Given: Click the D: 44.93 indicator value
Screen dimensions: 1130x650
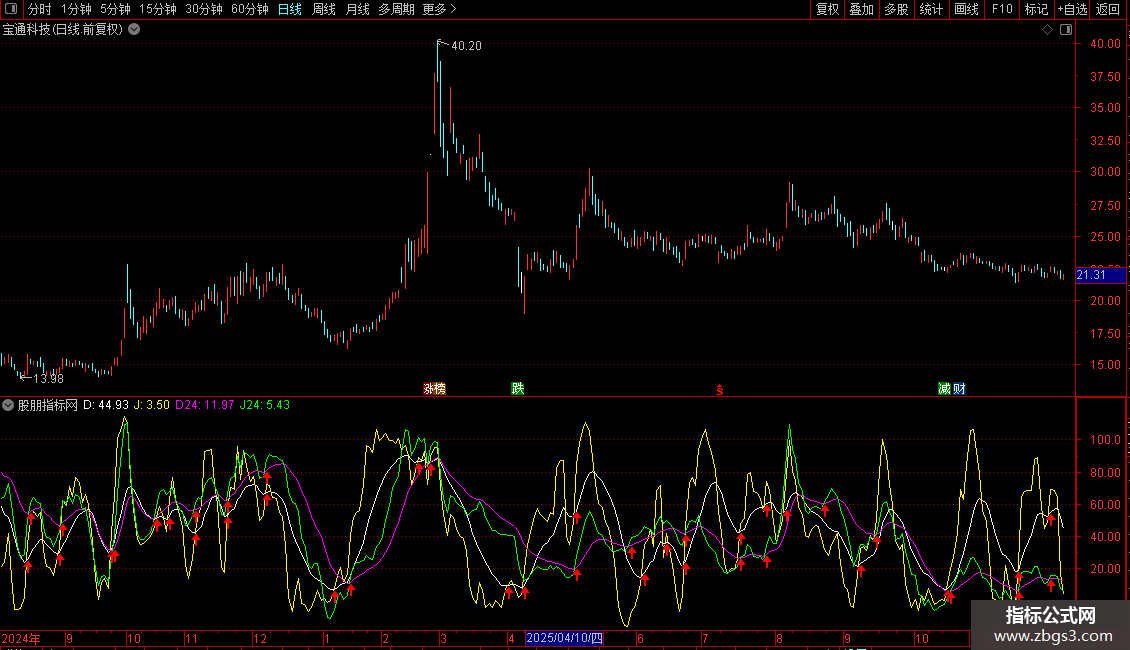Looking at the screenshot, I should point(106,405).
